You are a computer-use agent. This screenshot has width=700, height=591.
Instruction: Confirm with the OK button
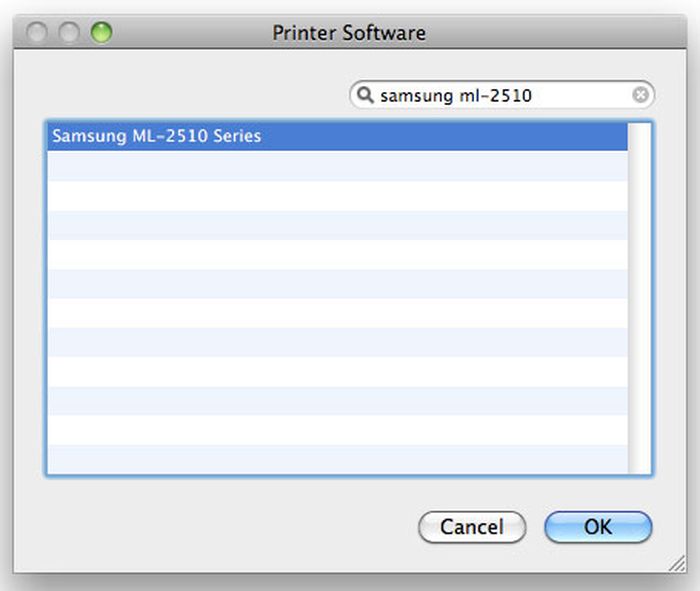pyautogui.click(x=598, y=527)
